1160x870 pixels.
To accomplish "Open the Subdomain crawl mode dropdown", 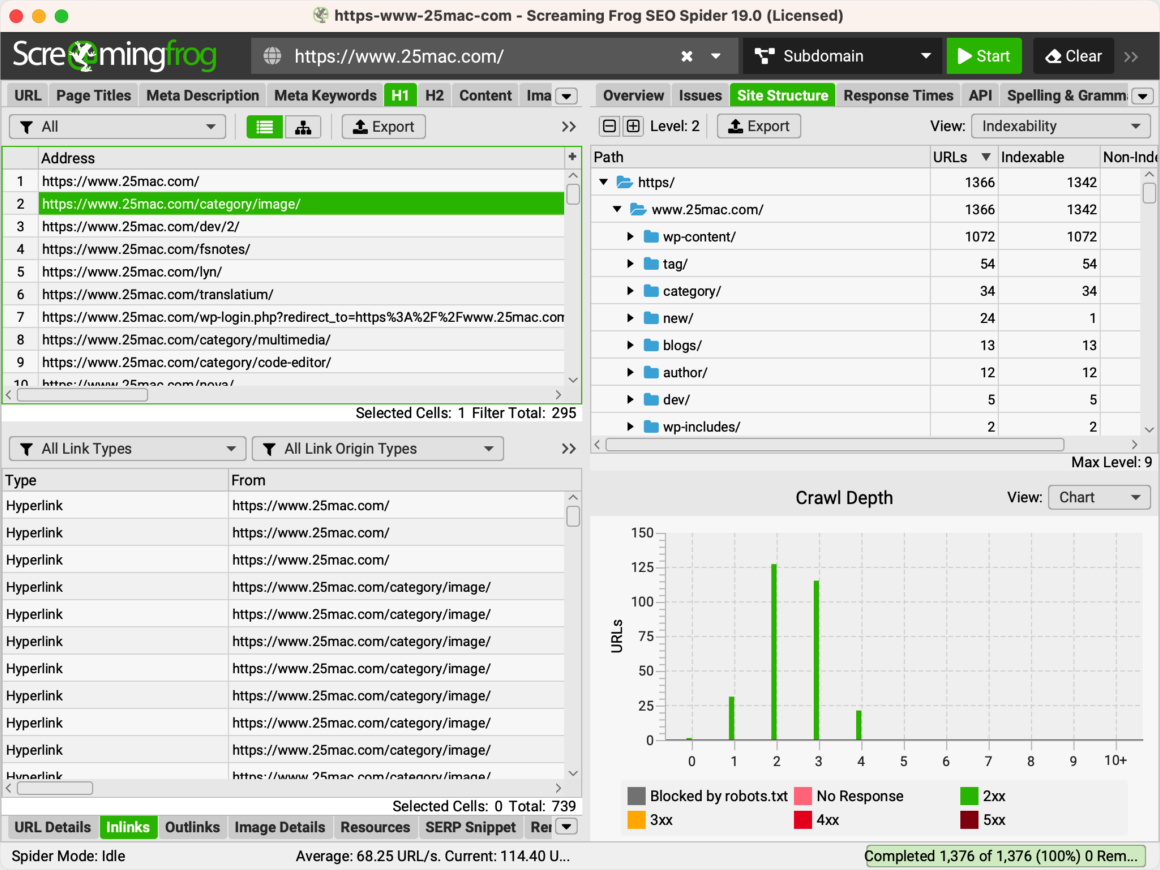I will 843,56.
